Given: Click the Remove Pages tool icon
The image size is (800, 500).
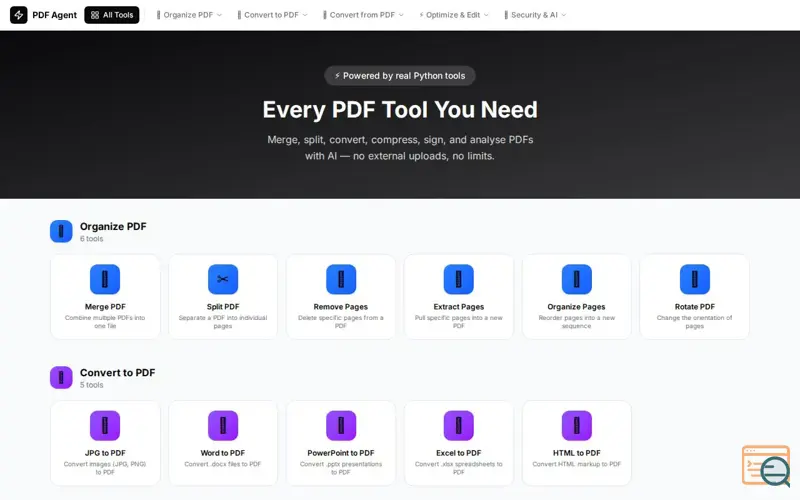Looking at the screenshot, I should (x=341, y=279).
